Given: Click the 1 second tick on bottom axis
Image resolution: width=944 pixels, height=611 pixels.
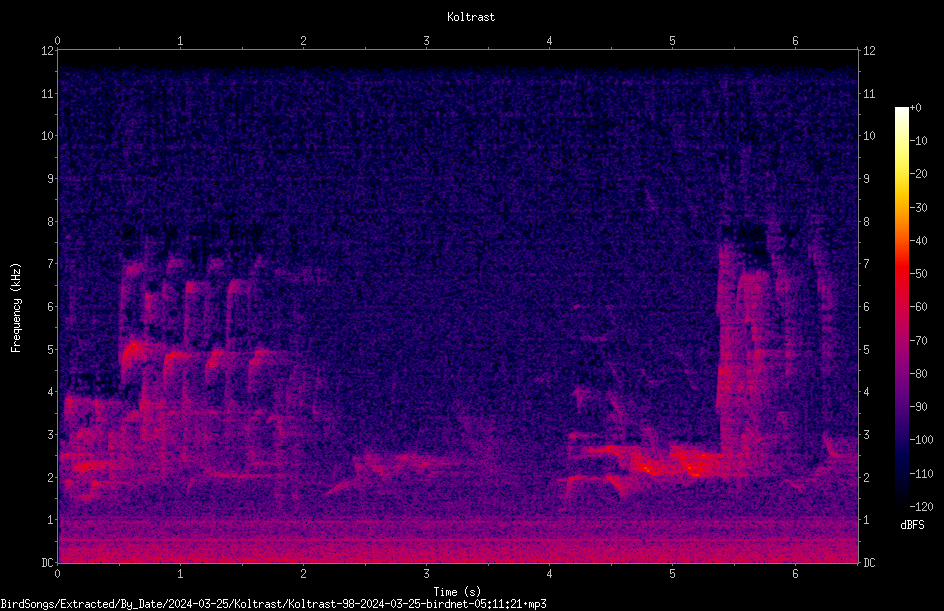Looking at the screenshot, I should (x=180, y=574).
